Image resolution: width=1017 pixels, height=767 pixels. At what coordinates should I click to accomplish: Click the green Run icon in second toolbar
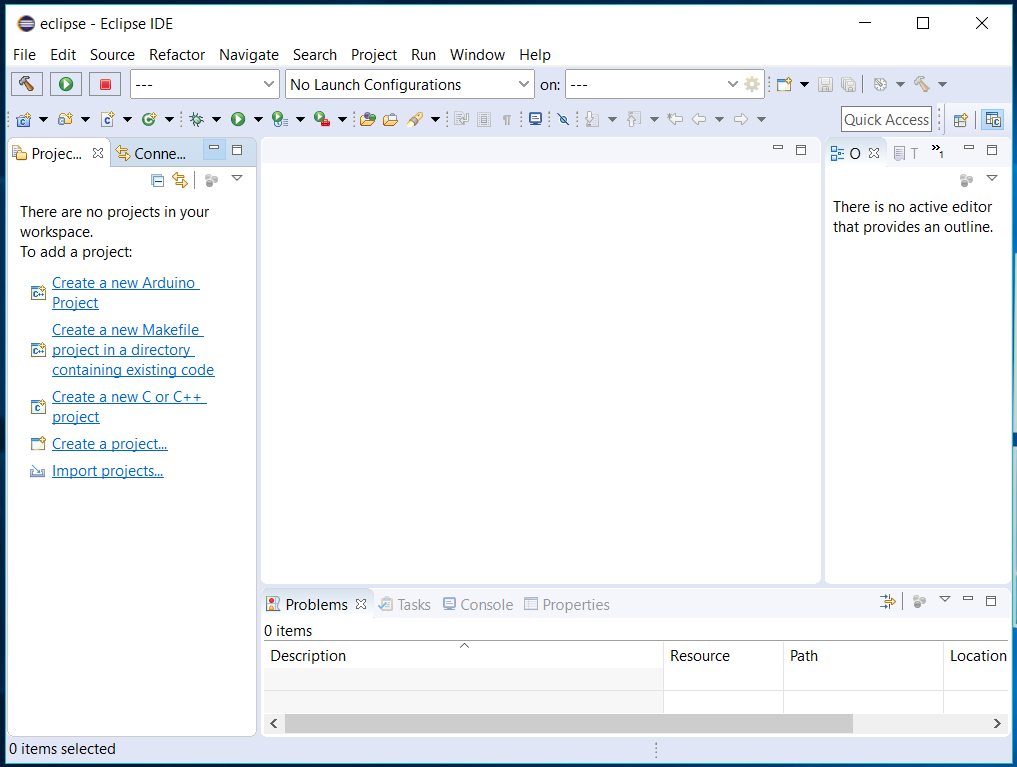click(238, 119)
